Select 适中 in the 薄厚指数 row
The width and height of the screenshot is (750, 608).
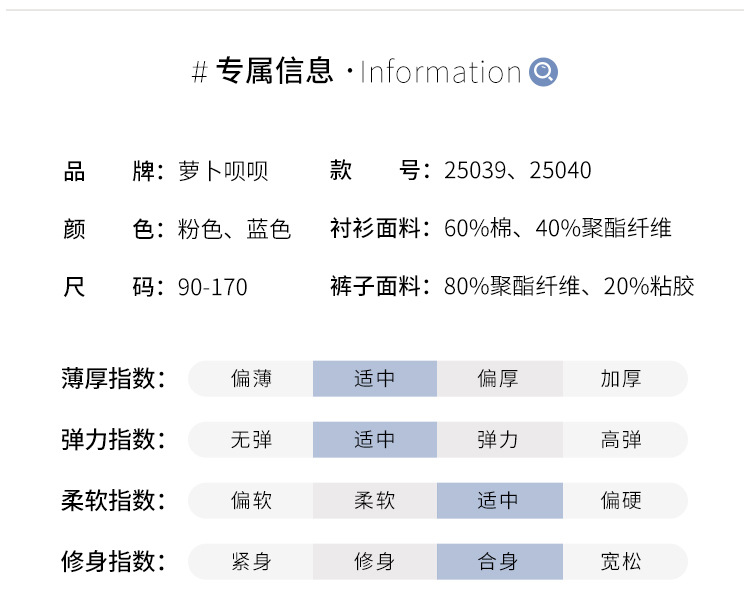375,379
